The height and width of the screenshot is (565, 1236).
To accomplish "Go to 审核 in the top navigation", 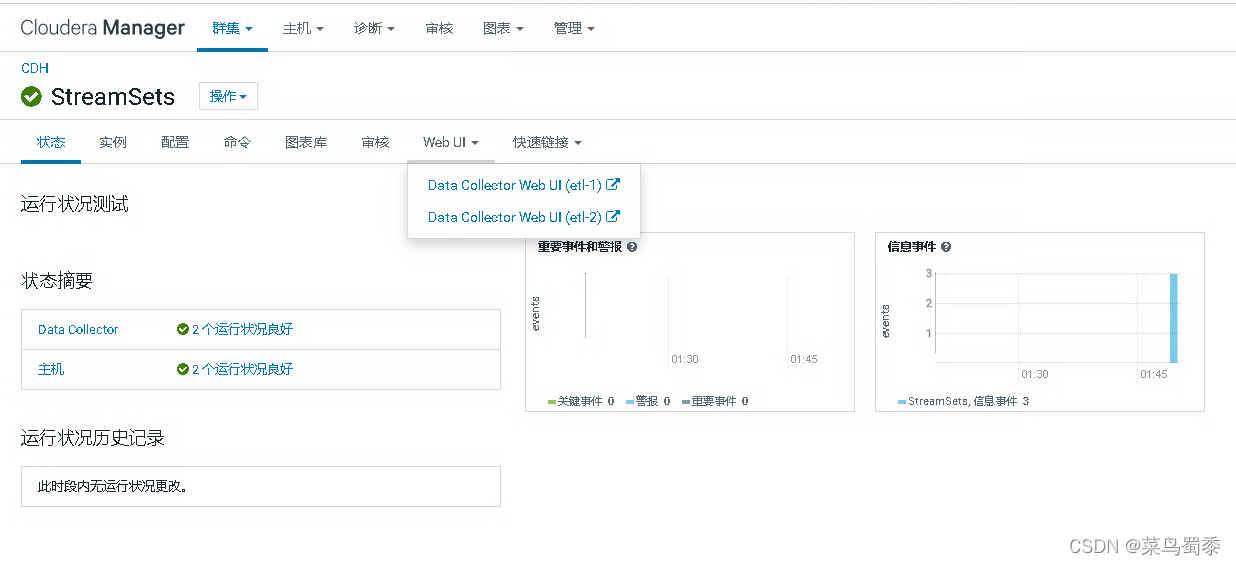I will click(439, 28).
